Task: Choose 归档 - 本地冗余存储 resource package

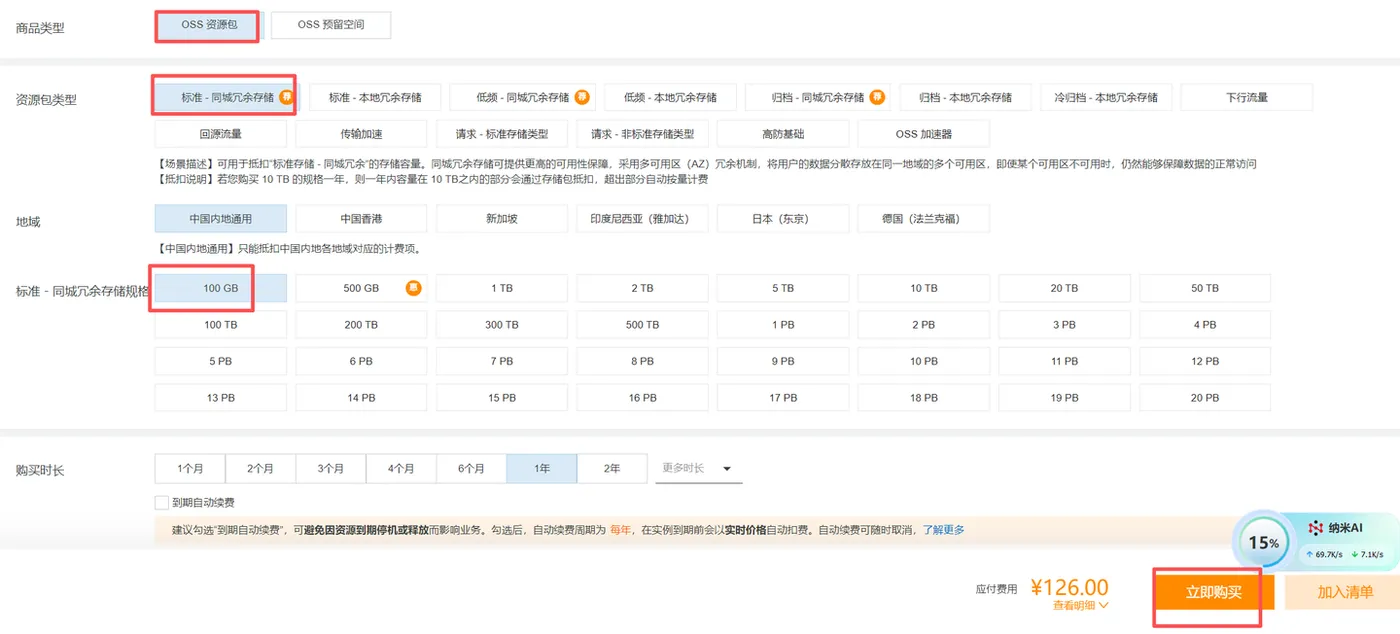Action: [966, 97]
